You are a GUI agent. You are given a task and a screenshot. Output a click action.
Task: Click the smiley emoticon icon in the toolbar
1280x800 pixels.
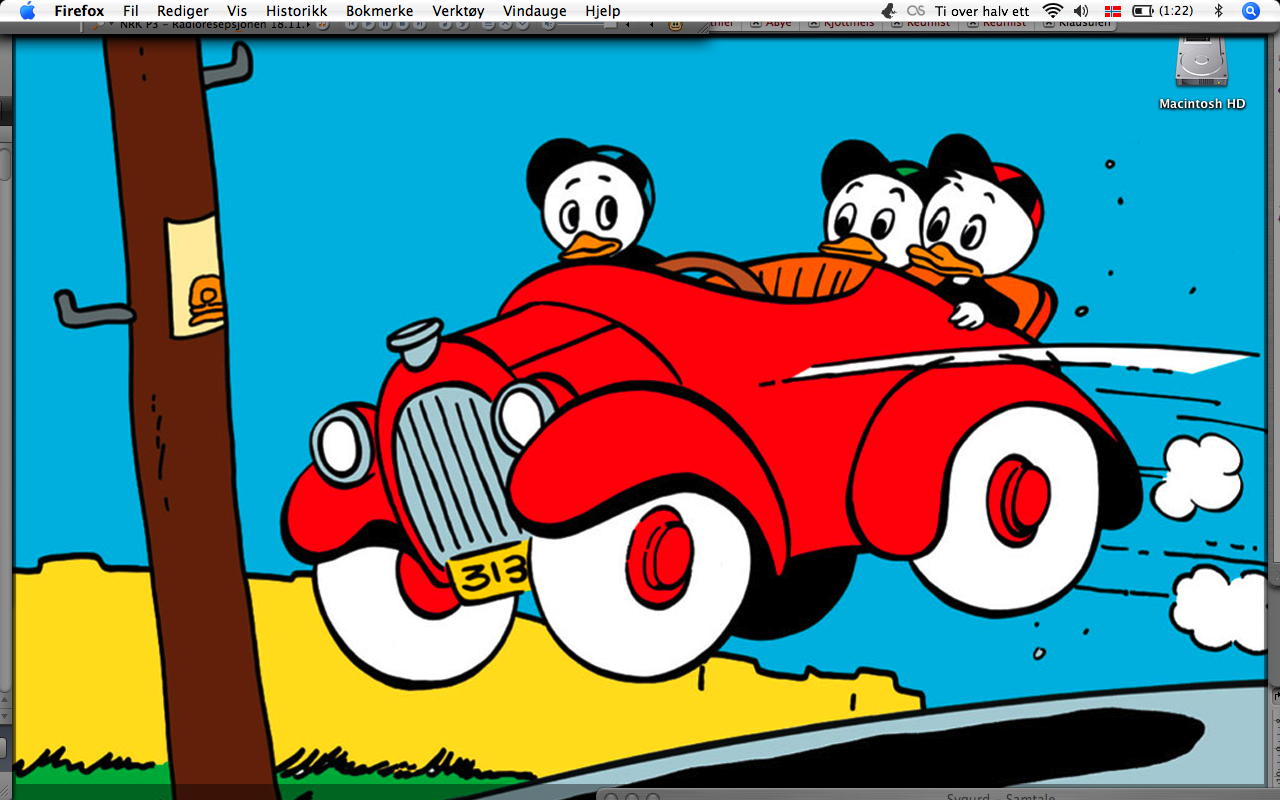pyautogui.click(x=676, y=25)
